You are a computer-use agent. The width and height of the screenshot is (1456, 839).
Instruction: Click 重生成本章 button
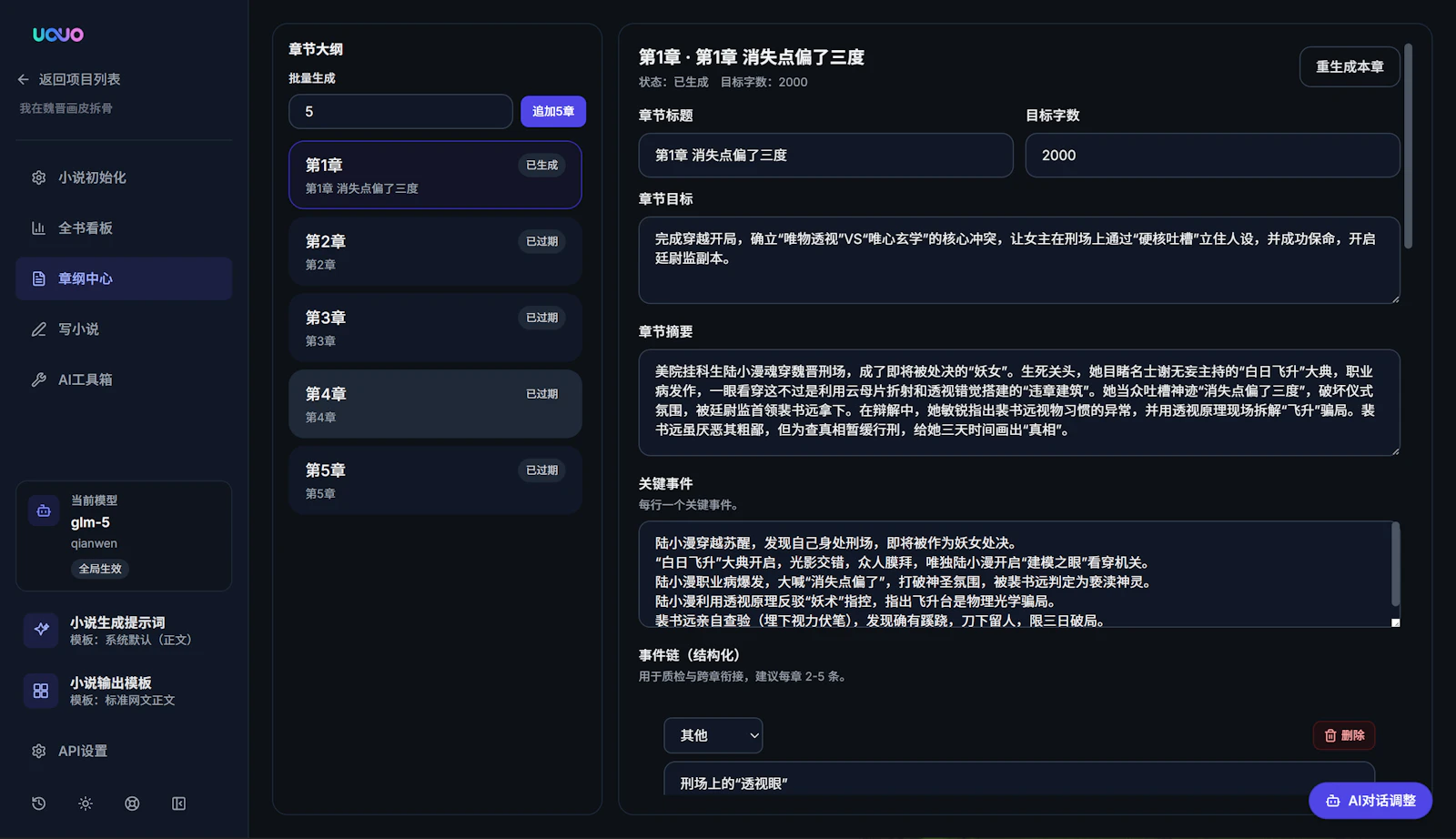(1350, 66)
